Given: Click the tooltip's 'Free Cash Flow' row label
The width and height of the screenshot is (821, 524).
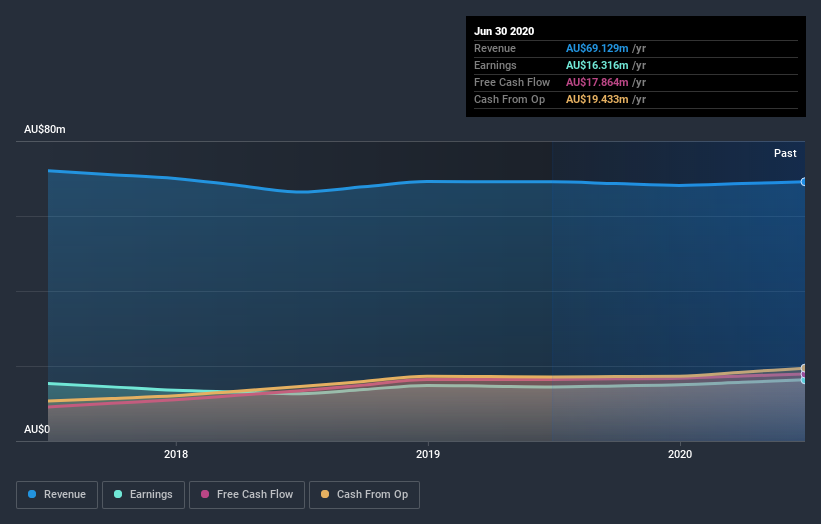Looking at the screenshot, I should [x=512, y=82].
